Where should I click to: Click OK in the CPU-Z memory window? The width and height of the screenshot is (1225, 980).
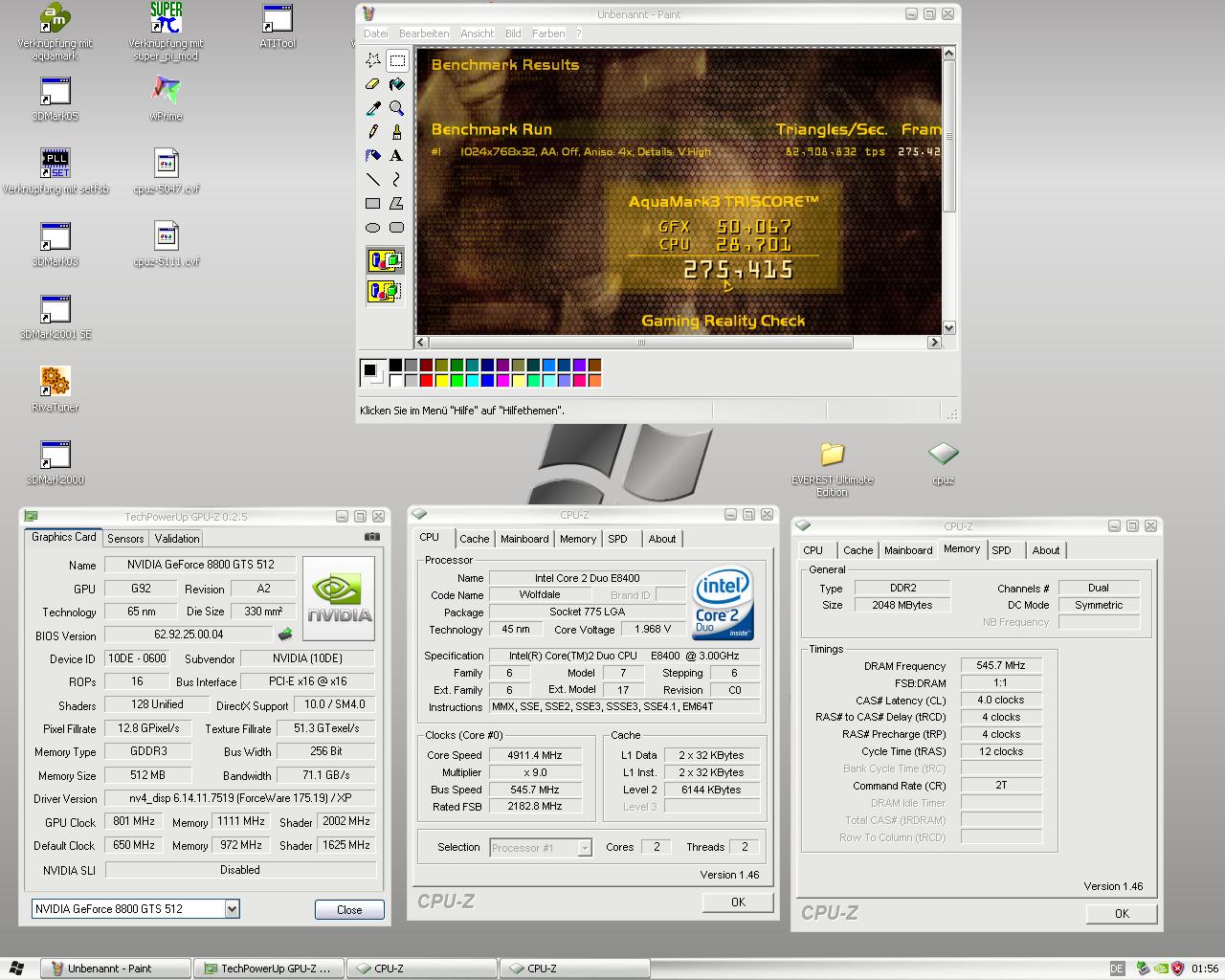click(x=1122, y=914)
